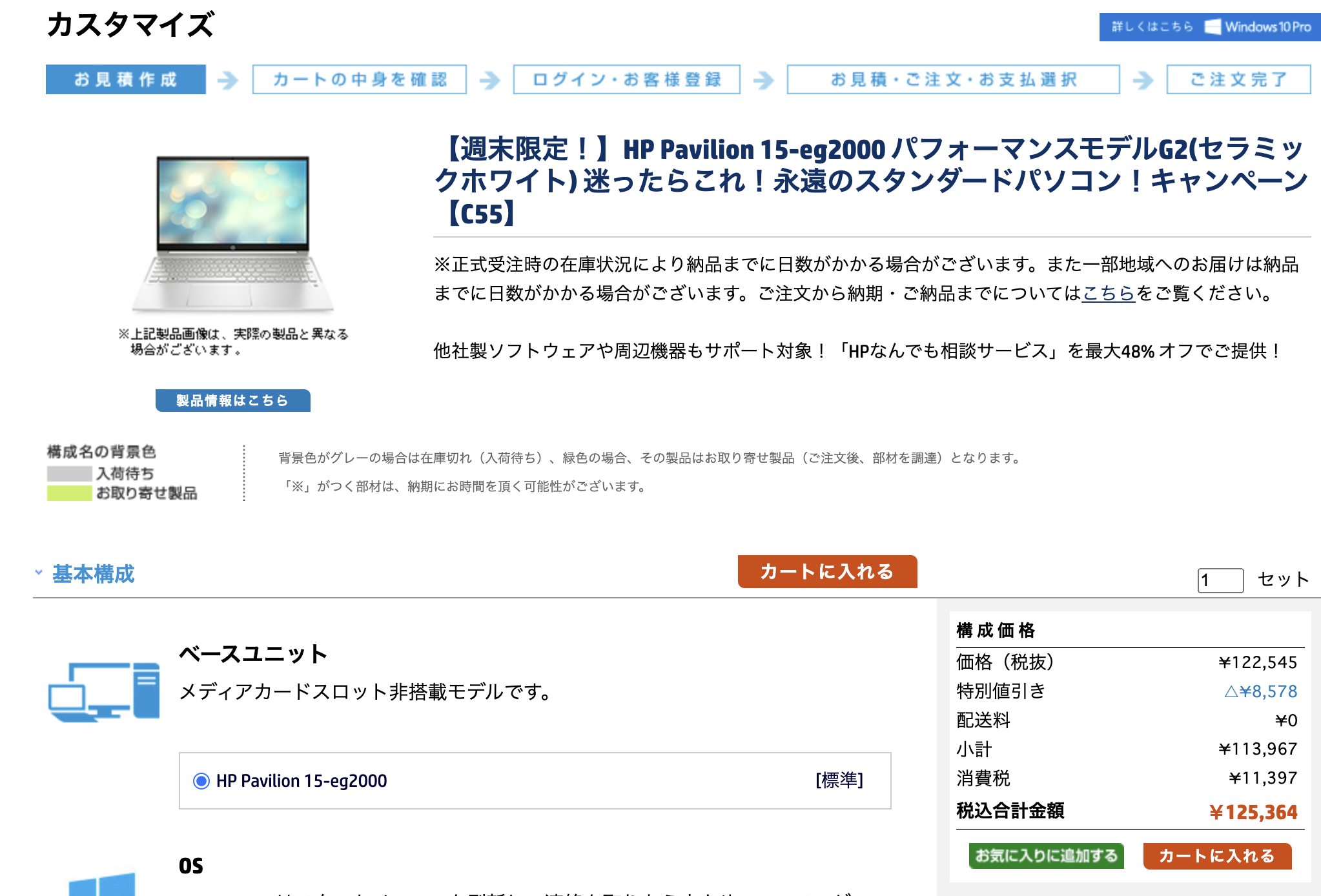Follow the こちら delivery information link
The image size is (1321, 896).
click(x=1109, y=294)
